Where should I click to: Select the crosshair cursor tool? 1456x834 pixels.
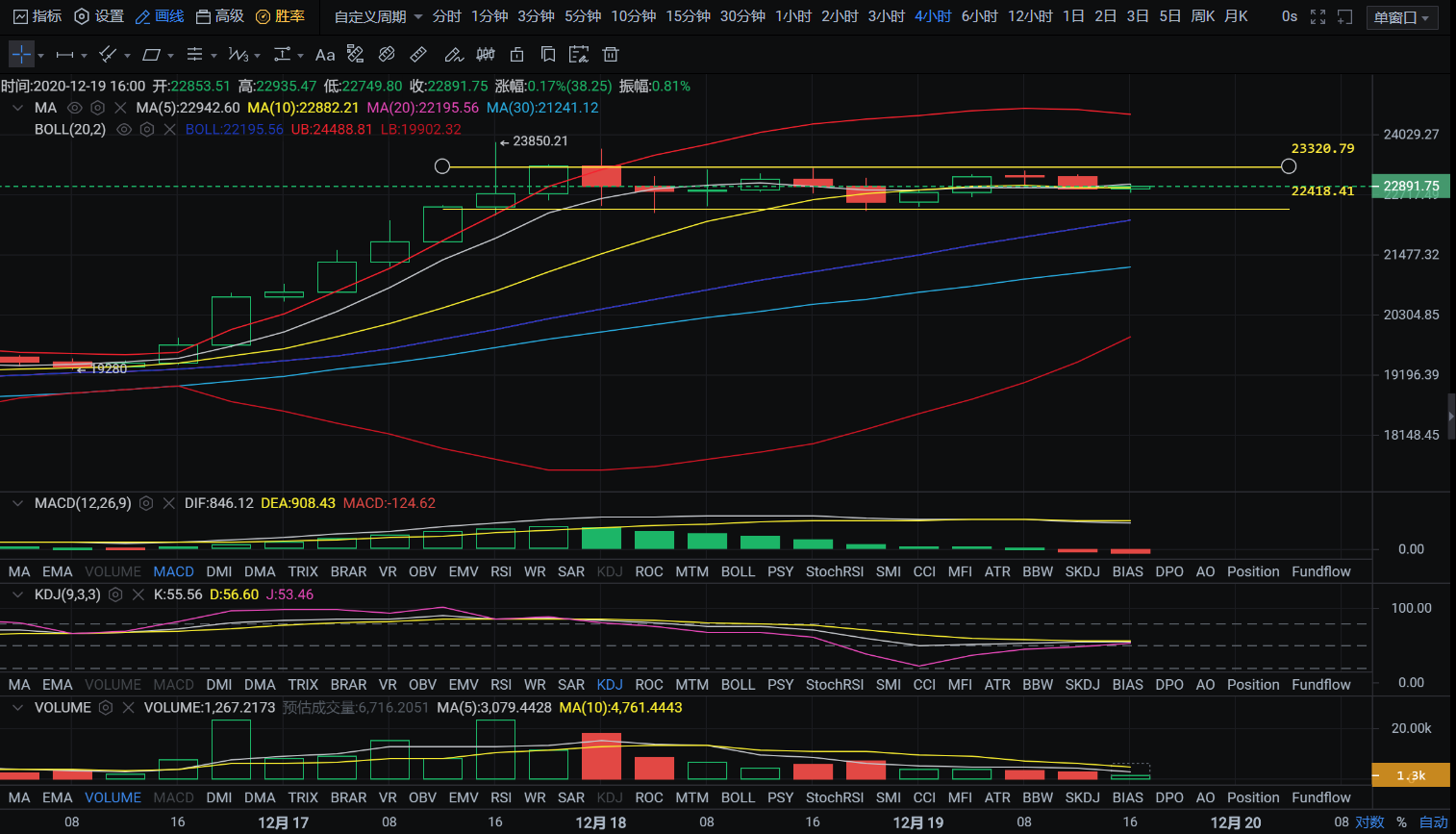[x=21, y=55]
